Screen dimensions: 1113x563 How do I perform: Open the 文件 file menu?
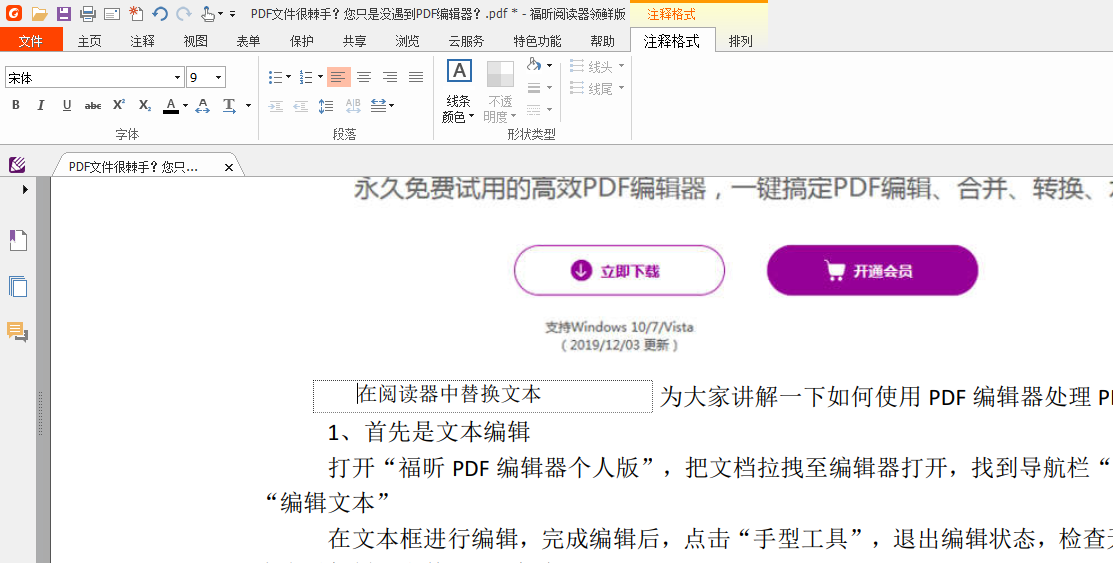pos(31,40)
